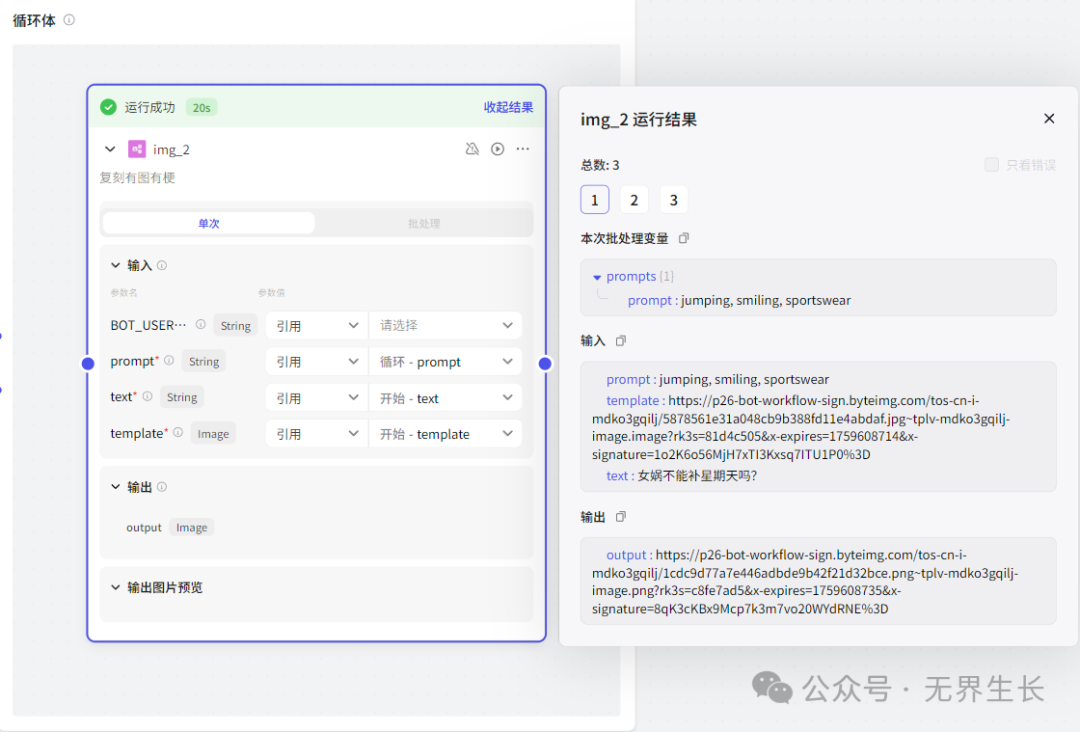
Task: Click the right output connector dot on node
Action: (x=545, y=363)
